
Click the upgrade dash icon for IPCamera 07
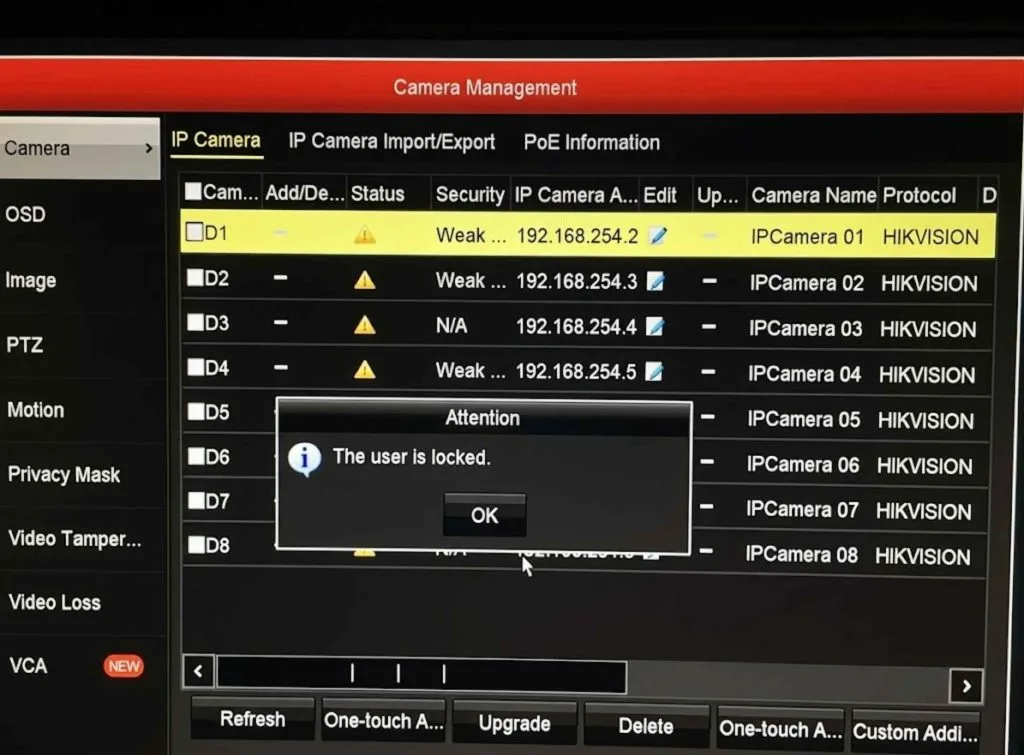(x=707, y=507)
